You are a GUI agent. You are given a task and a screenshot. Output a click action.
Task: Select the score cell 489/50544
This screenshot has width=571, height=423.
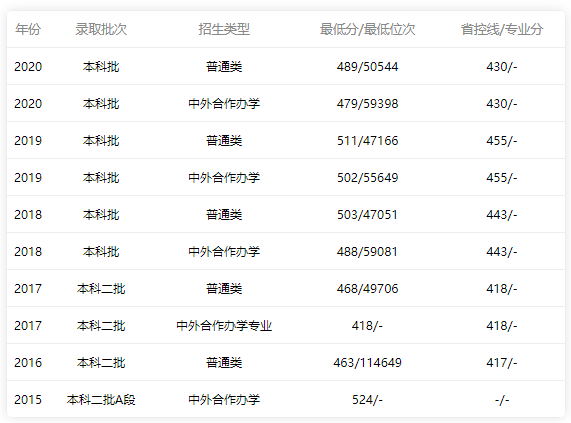pos(367,67)
